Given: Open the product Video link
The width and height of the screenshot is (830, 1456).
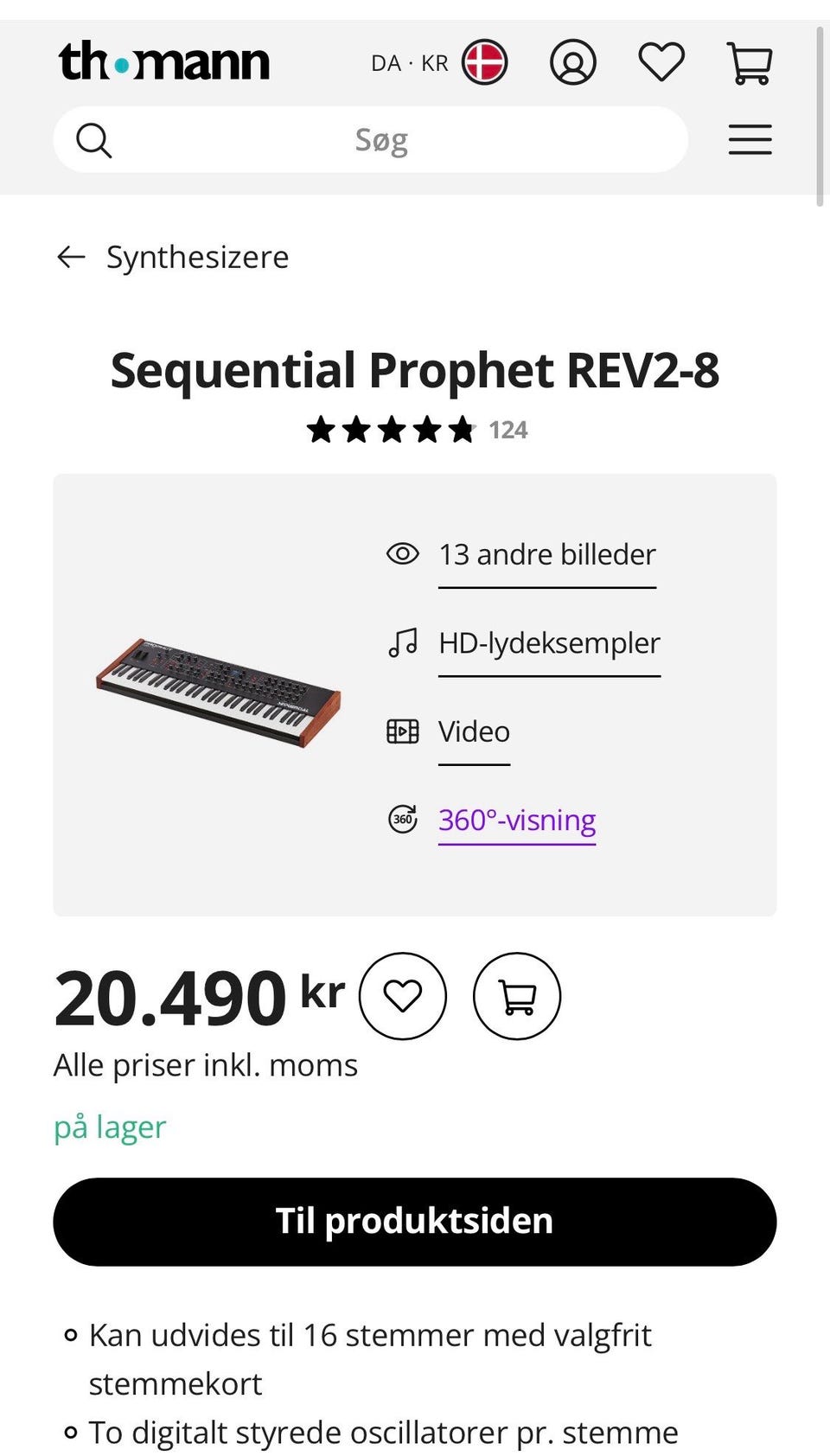Looking at the screenshot, I should coord(474,731).
